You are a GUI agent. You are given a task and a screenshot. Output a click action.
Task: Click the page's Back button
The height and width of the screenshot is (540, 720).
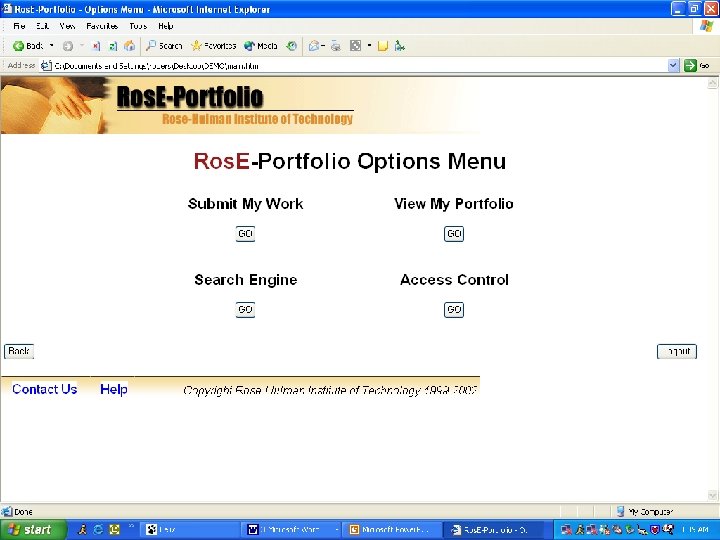pos(19,351)
